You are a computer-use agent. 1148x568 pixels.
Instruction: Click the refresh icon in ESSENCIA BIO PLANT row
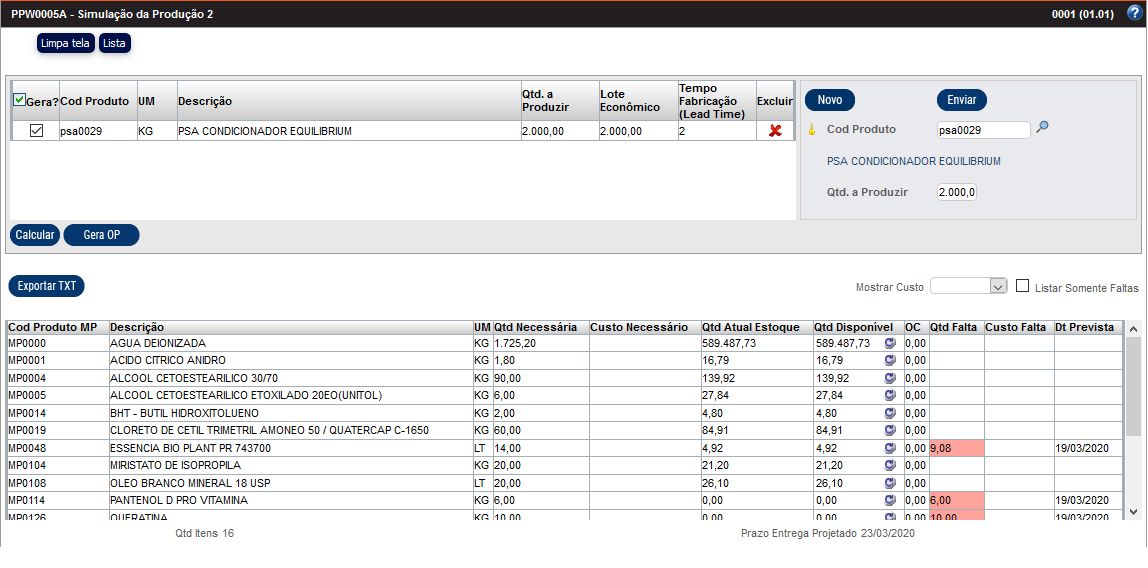coord(890,448)
